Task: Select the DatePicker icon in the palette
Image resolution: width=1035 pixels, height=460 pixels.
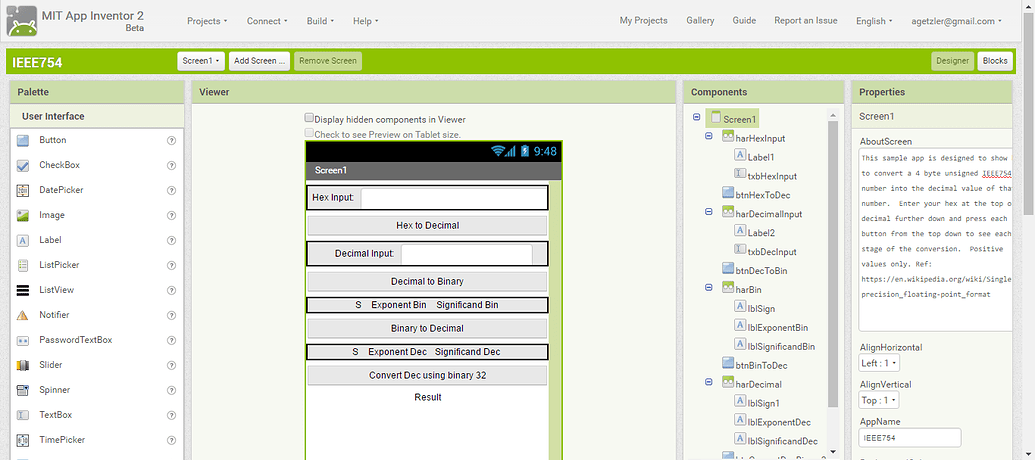Action: tap(22, 190)
